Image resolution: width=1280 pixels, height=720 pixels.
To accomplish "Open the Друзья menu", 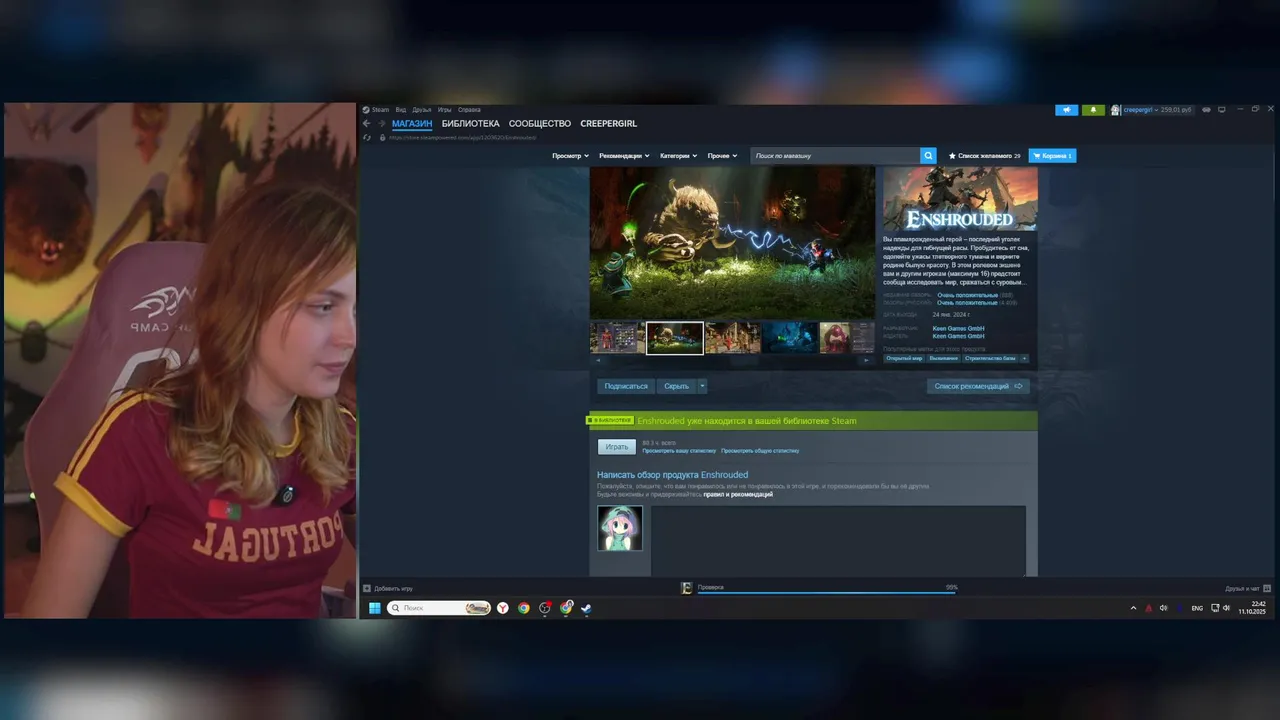I will tap(421, 110).
